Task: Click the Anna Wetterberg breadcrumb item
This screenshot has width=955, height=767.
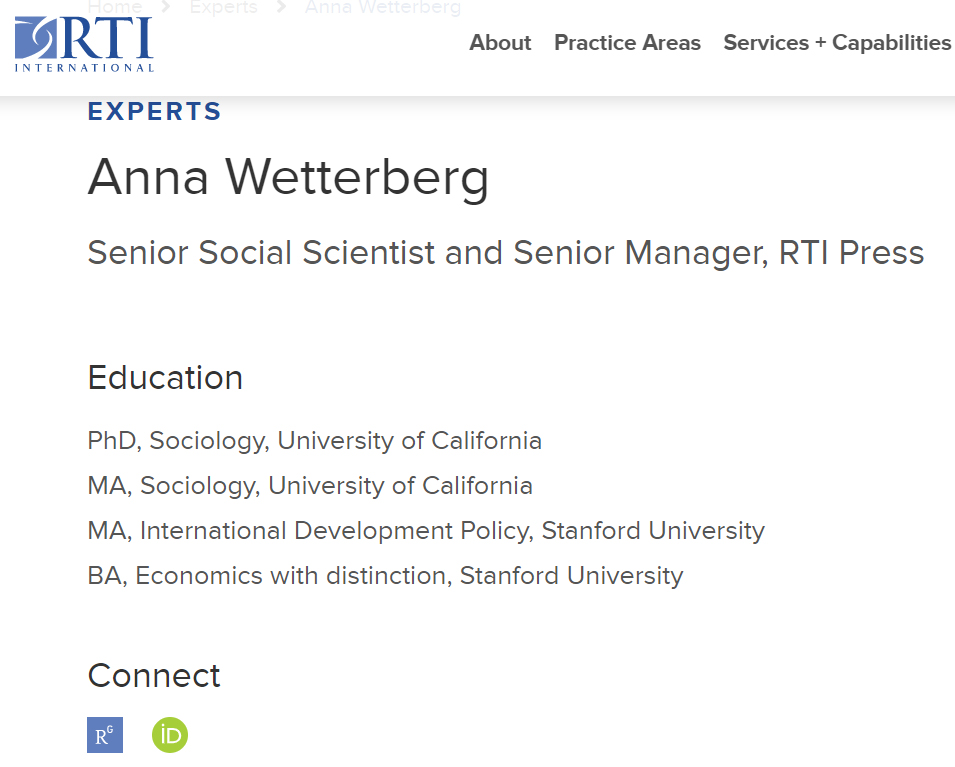Action: (x=383, y=8)
